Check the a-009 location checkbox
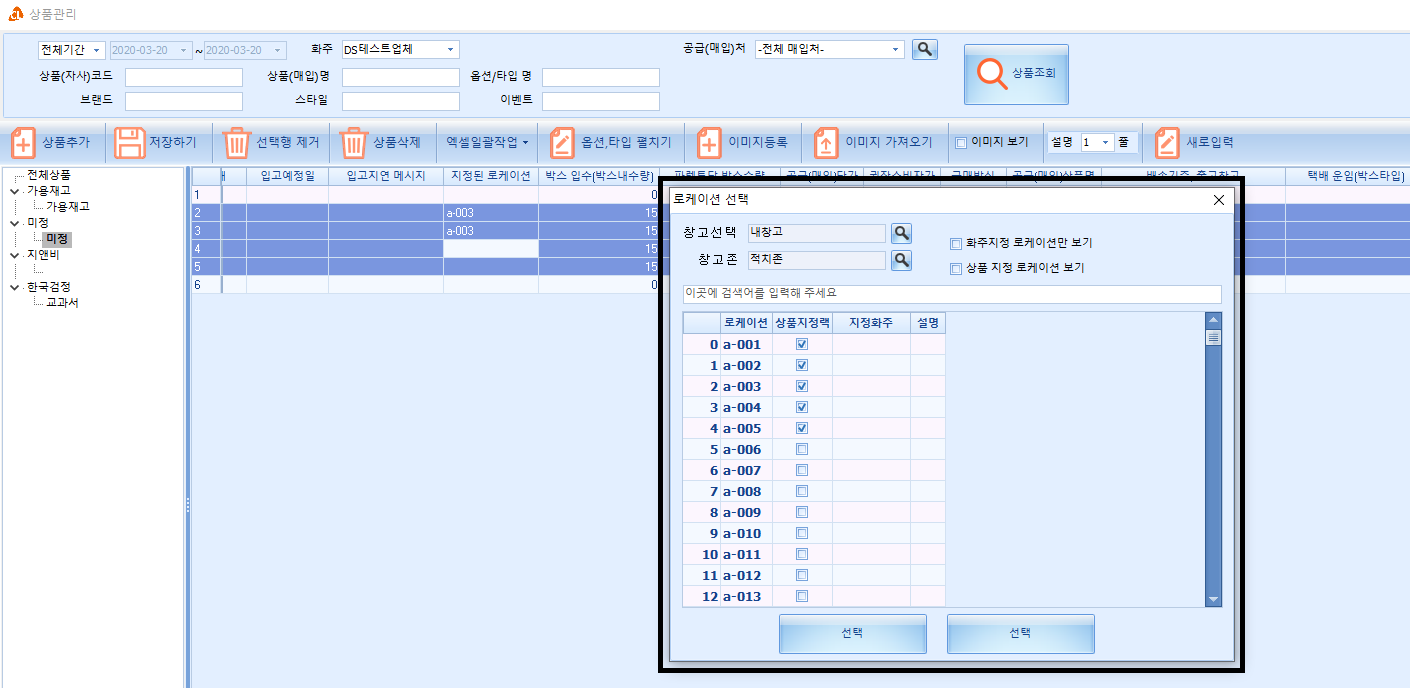 (x=801, y=512)
